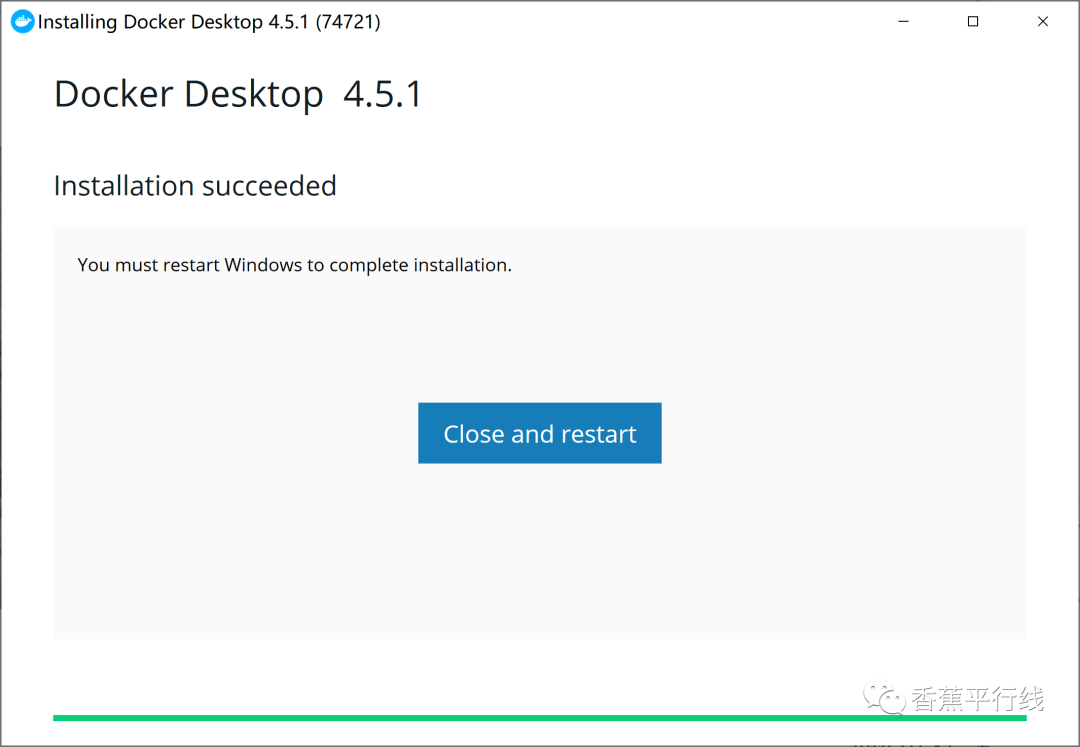Click the green progress bar at the bottom
This screenshot has width=1080, height=747.
540,718
